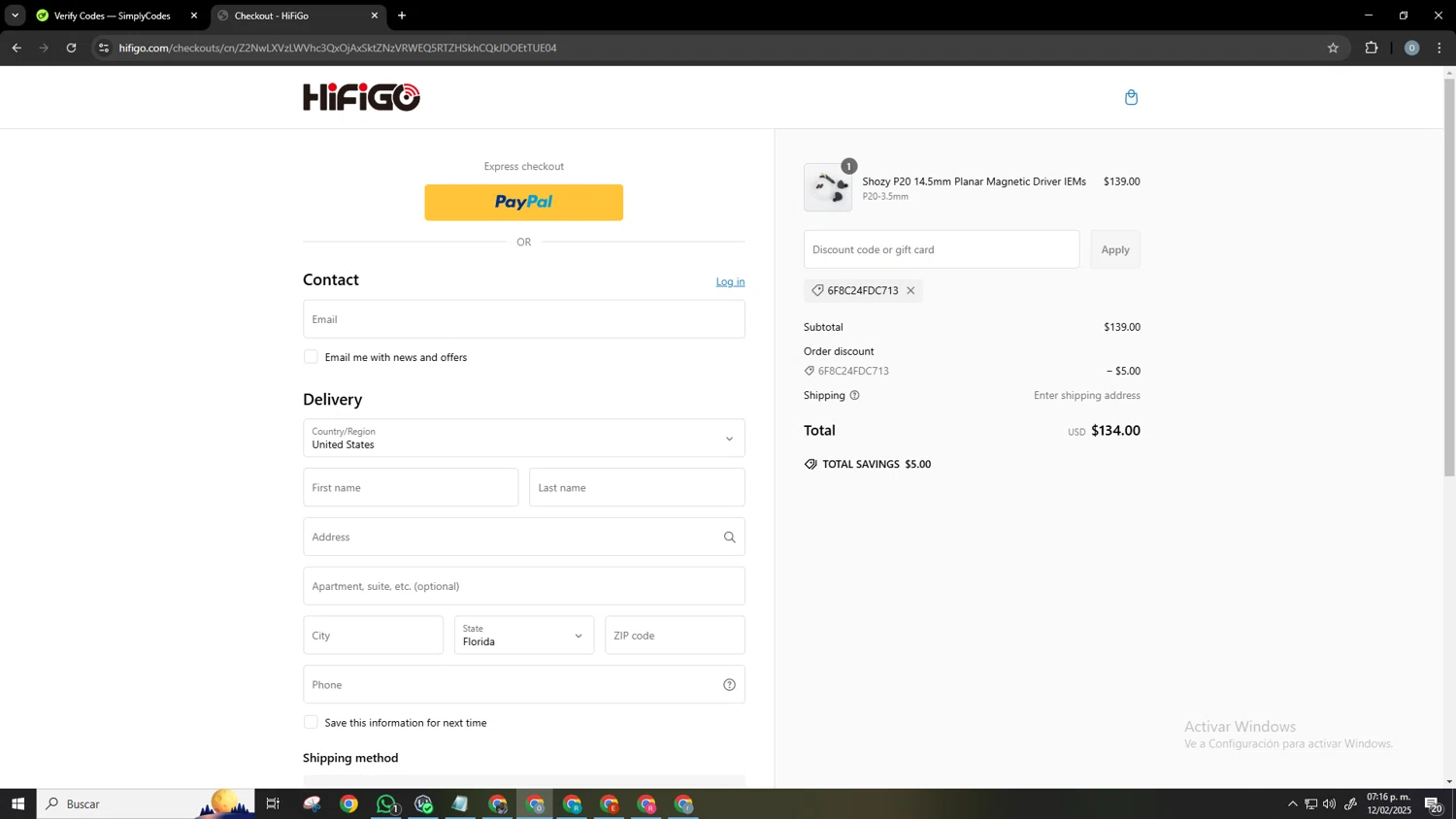Bookmark this page with star icon
The width and height of the screenshot is (1456, 819).
point(1333,48)
